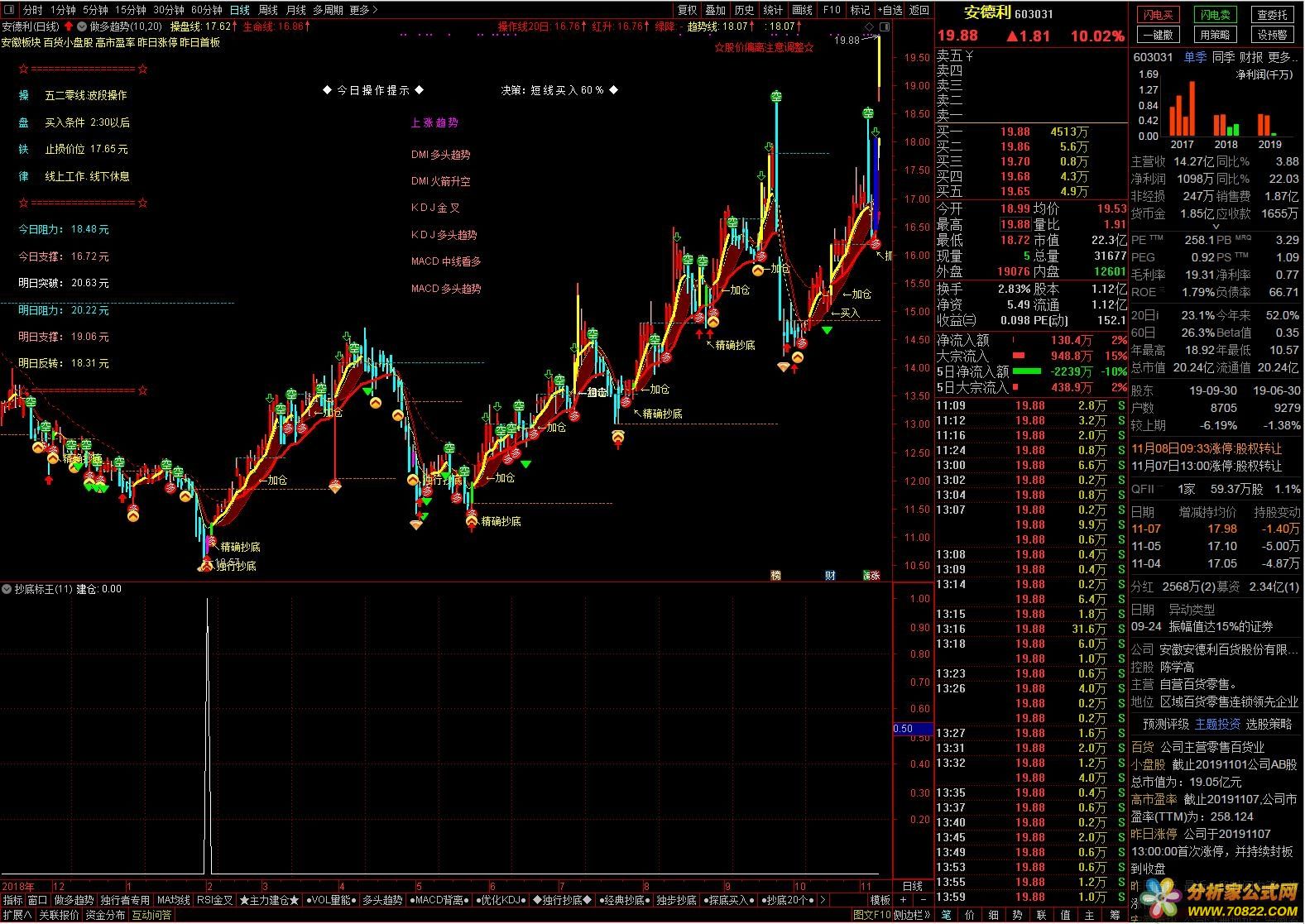
Task: Switch to 周线 weekly chart
Action: click(x=268, y=10)
